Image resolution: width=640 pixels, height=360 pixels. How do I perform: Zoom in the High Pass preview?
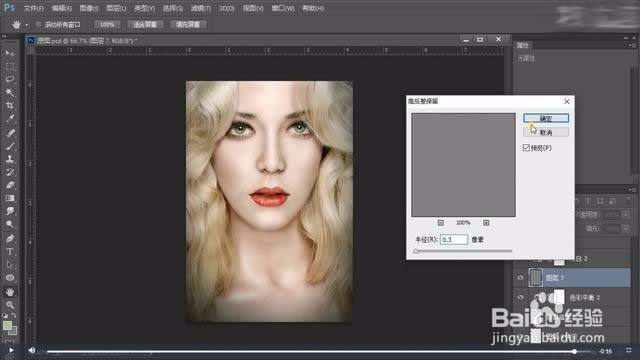click(x=486, y=223)
